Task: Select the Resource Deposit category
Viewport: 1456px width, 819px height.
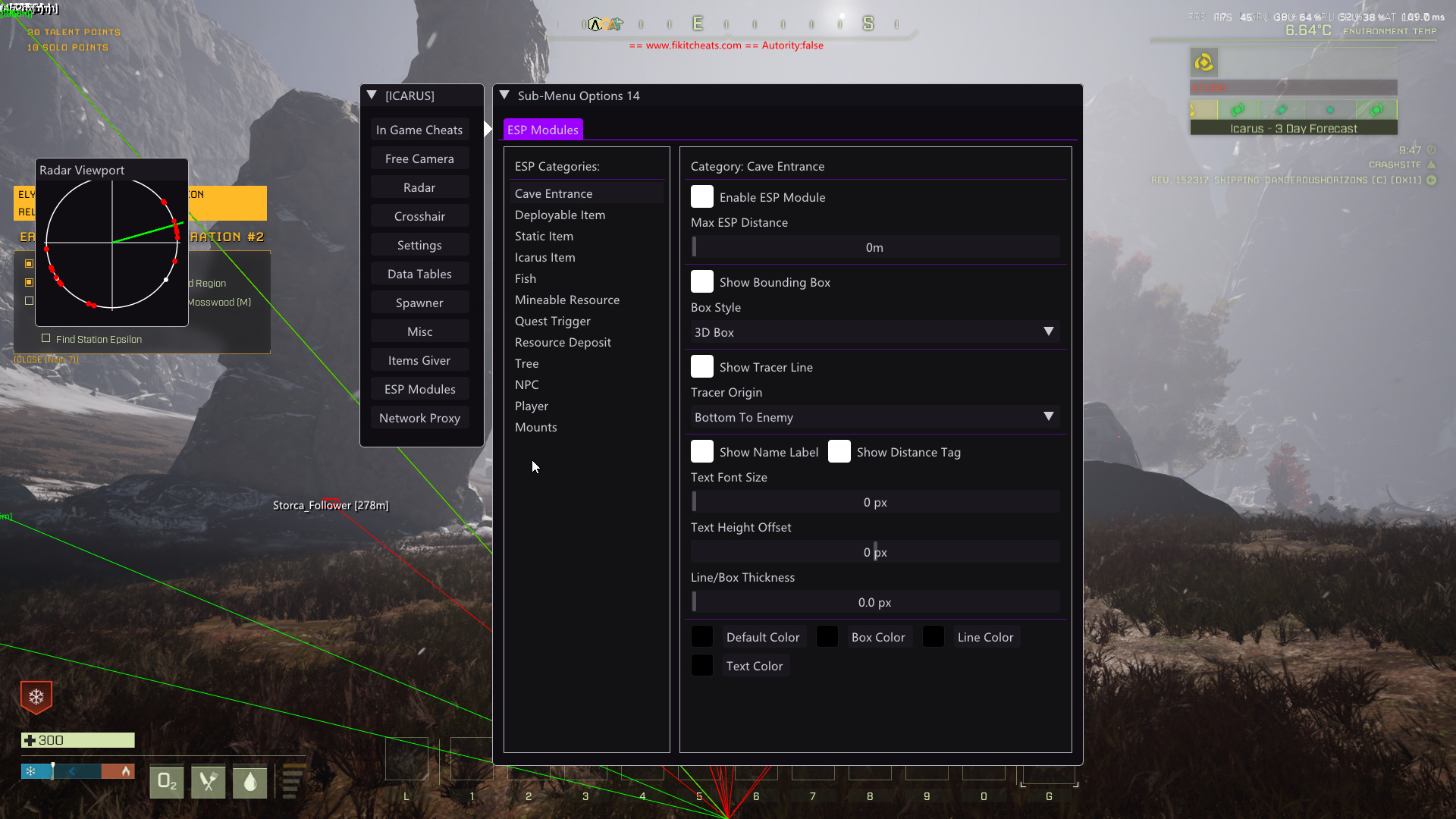Action: [587, 342]
